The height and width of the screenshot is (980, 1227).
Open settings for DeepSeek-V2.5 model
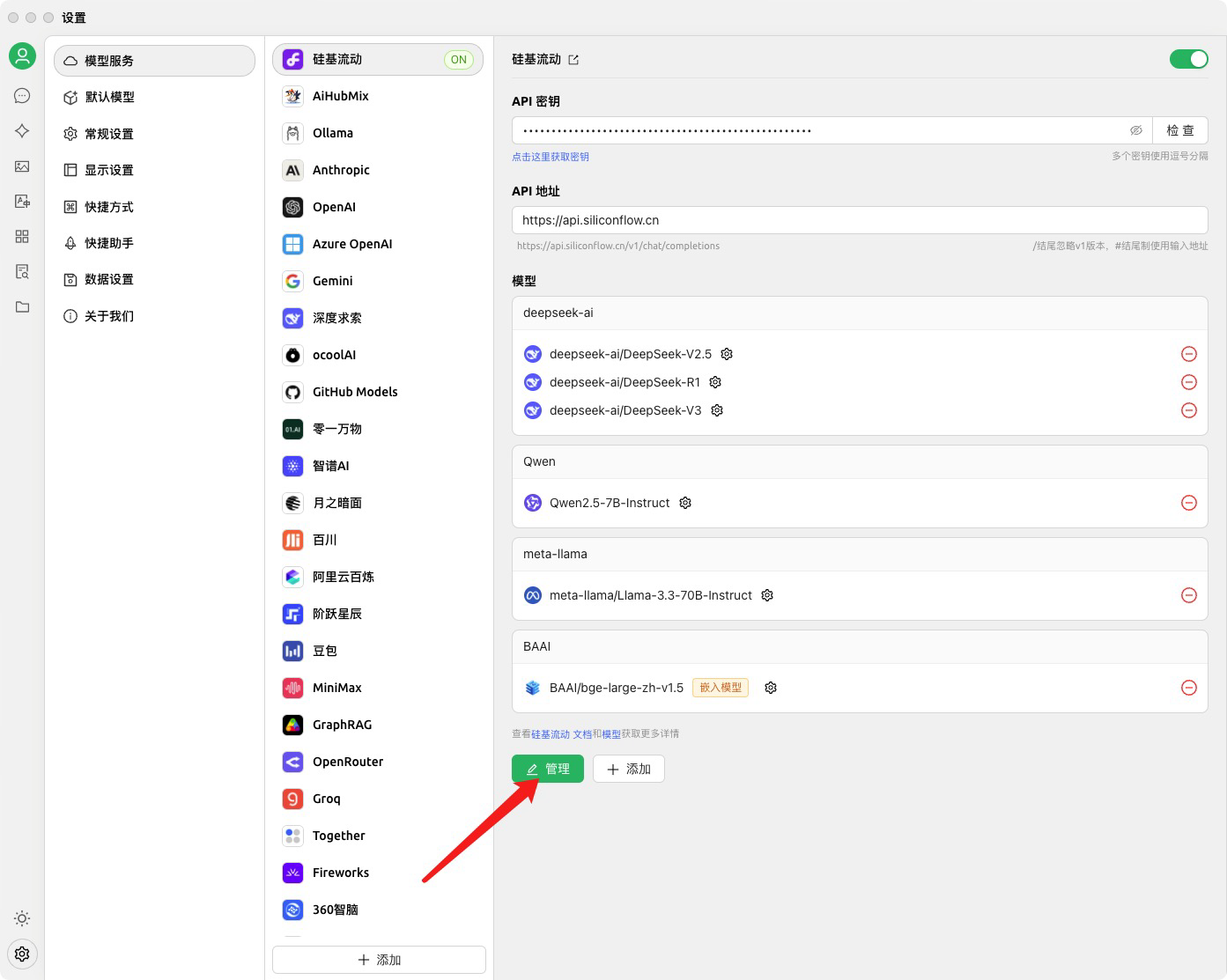click(727, 354)
